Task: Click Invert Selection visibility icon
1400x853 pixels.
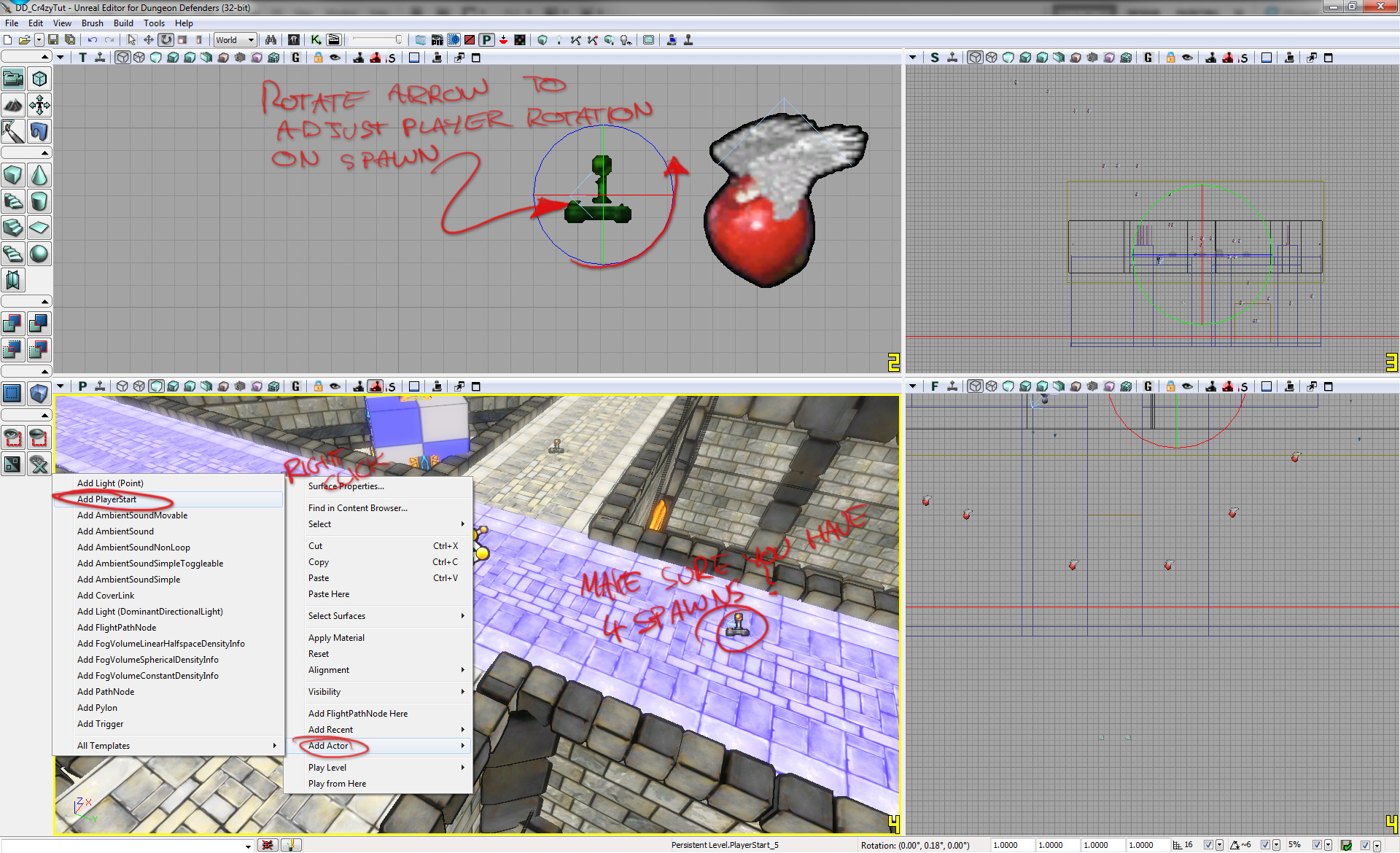Action: click(13, 464)
